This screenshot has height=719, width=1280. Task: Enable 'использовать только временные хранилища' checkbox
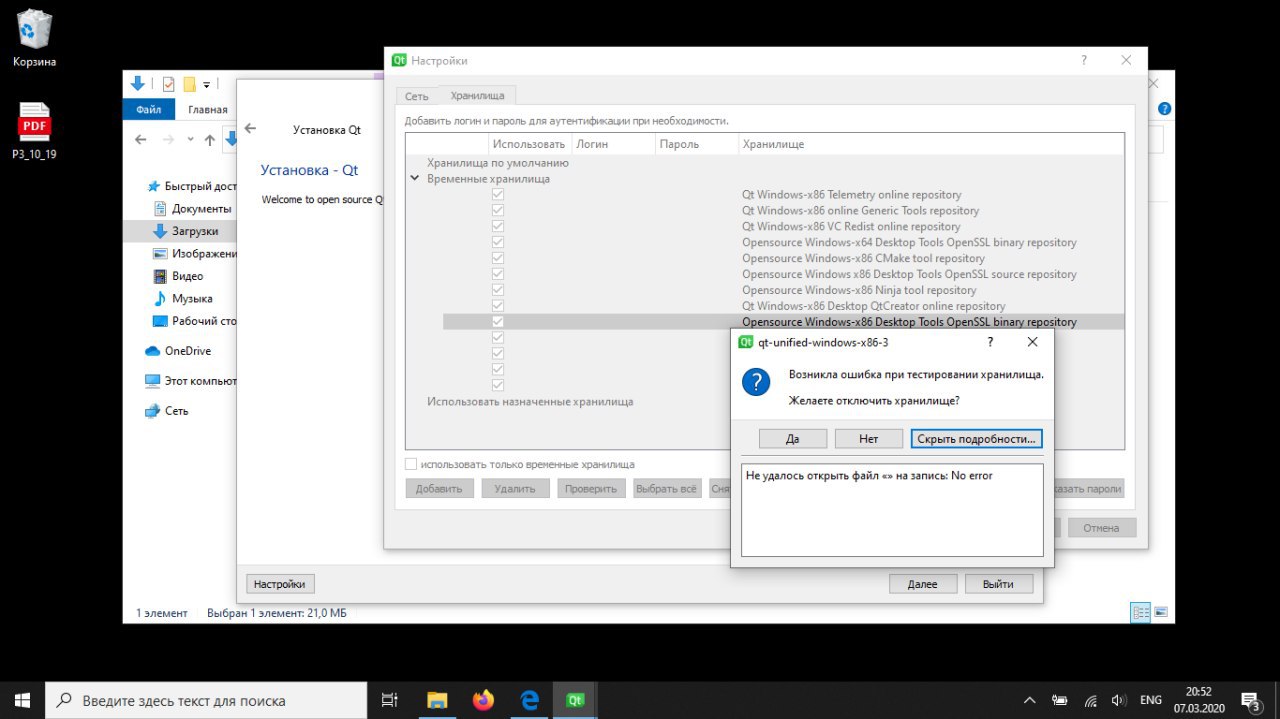411,464
